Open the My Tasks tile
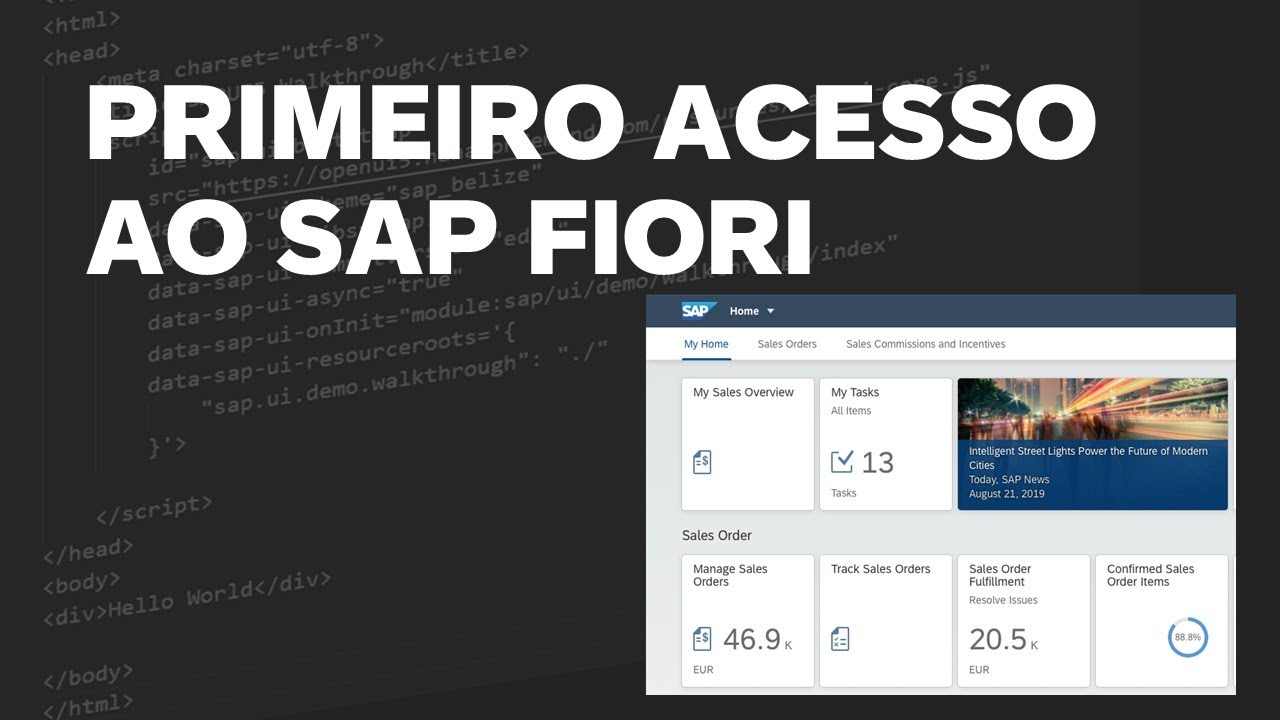Screen dimensions: 1280x720 click(x=886, y=444)
